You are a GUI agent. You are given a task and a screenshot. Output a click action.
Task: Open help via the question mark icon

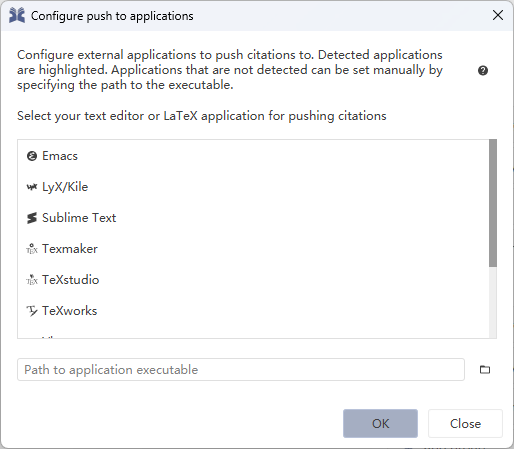pos(483,71)
